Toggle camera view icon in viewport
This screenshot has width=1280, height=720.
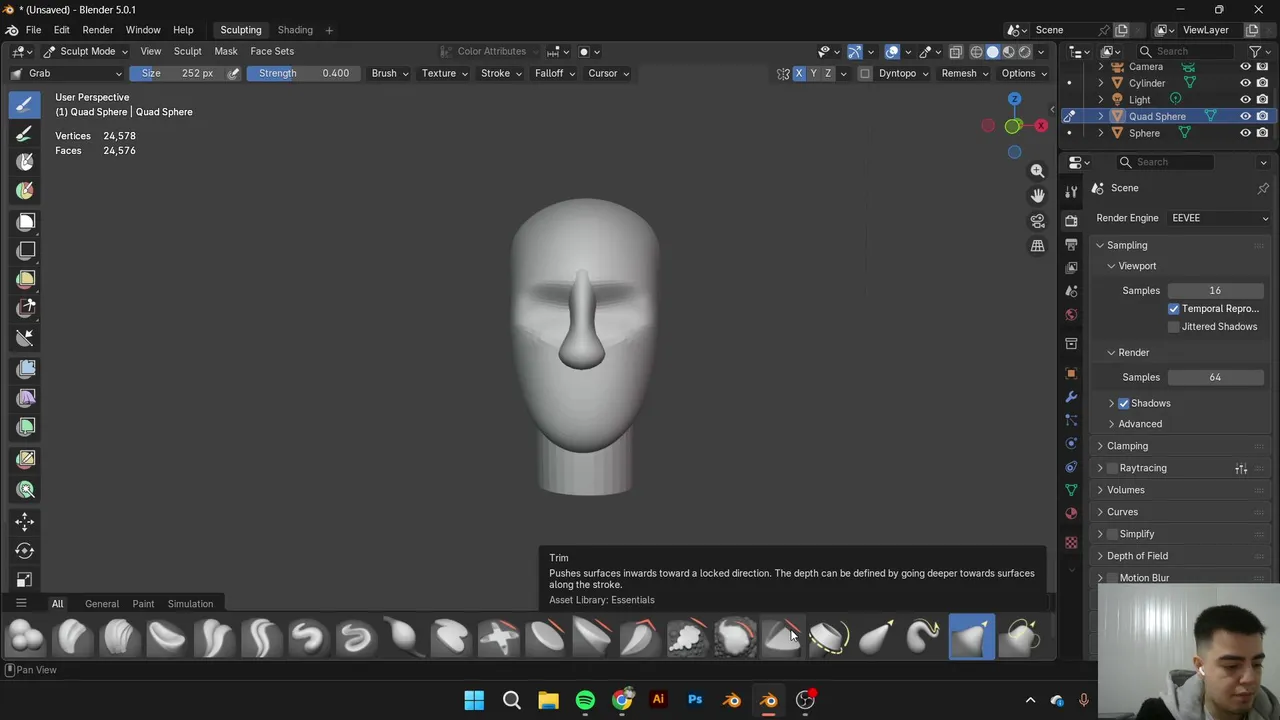(1037, 221)
